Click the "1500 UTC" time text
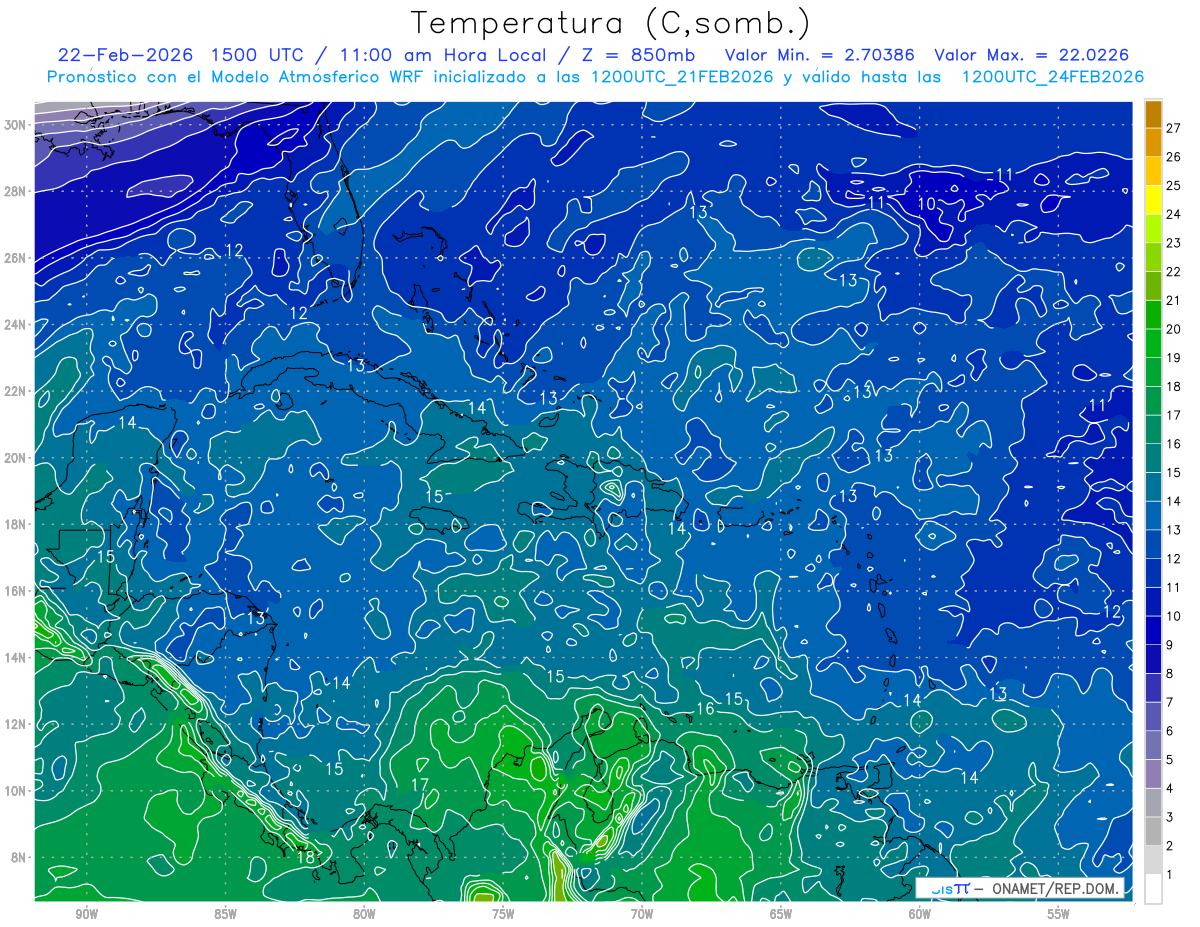The width and height of the screenshot is (1200, 927). point(257,55)
